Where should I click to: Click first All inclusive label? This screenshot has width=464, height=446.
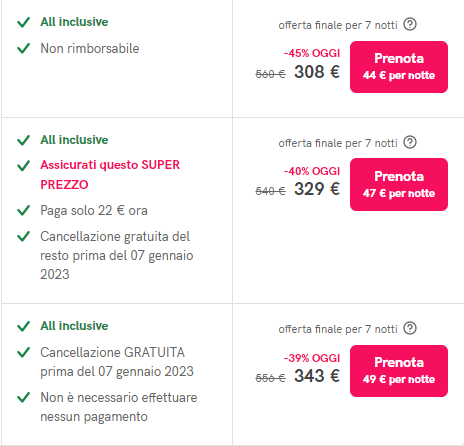click(74, 22)
